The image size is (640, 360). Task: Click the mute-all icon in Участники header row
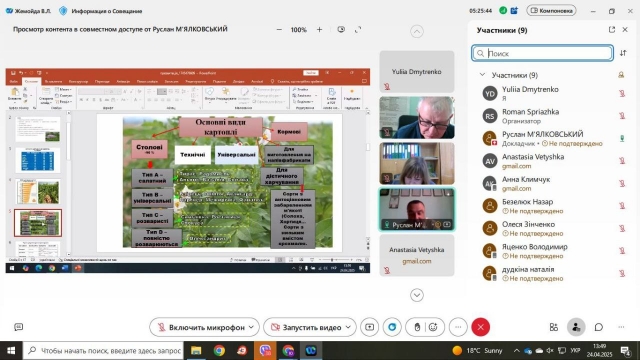pos(621,75)
